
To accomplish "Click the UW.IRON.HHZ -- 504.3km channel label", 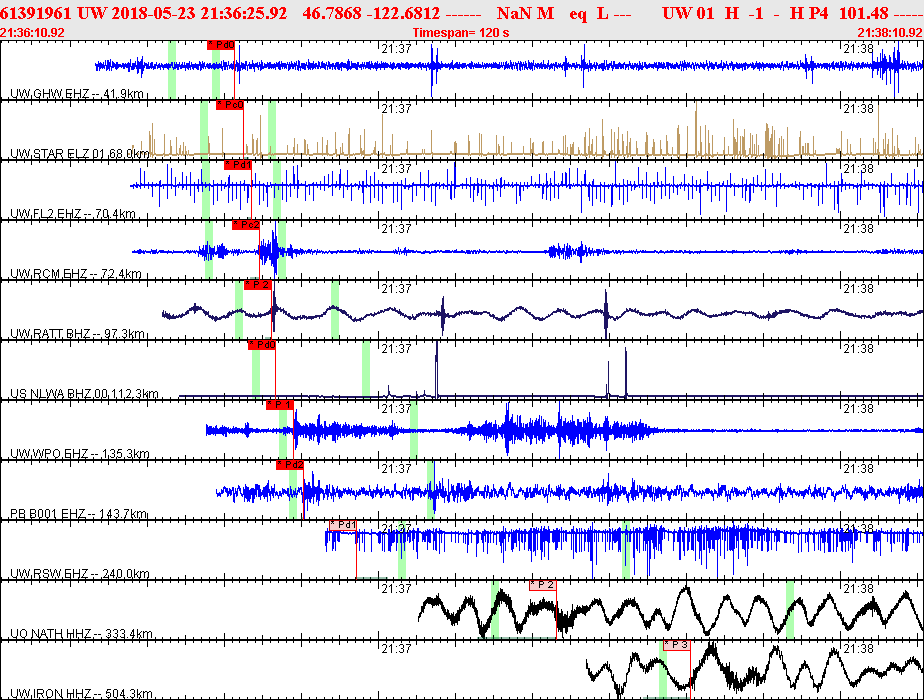I will click(81, 694).
